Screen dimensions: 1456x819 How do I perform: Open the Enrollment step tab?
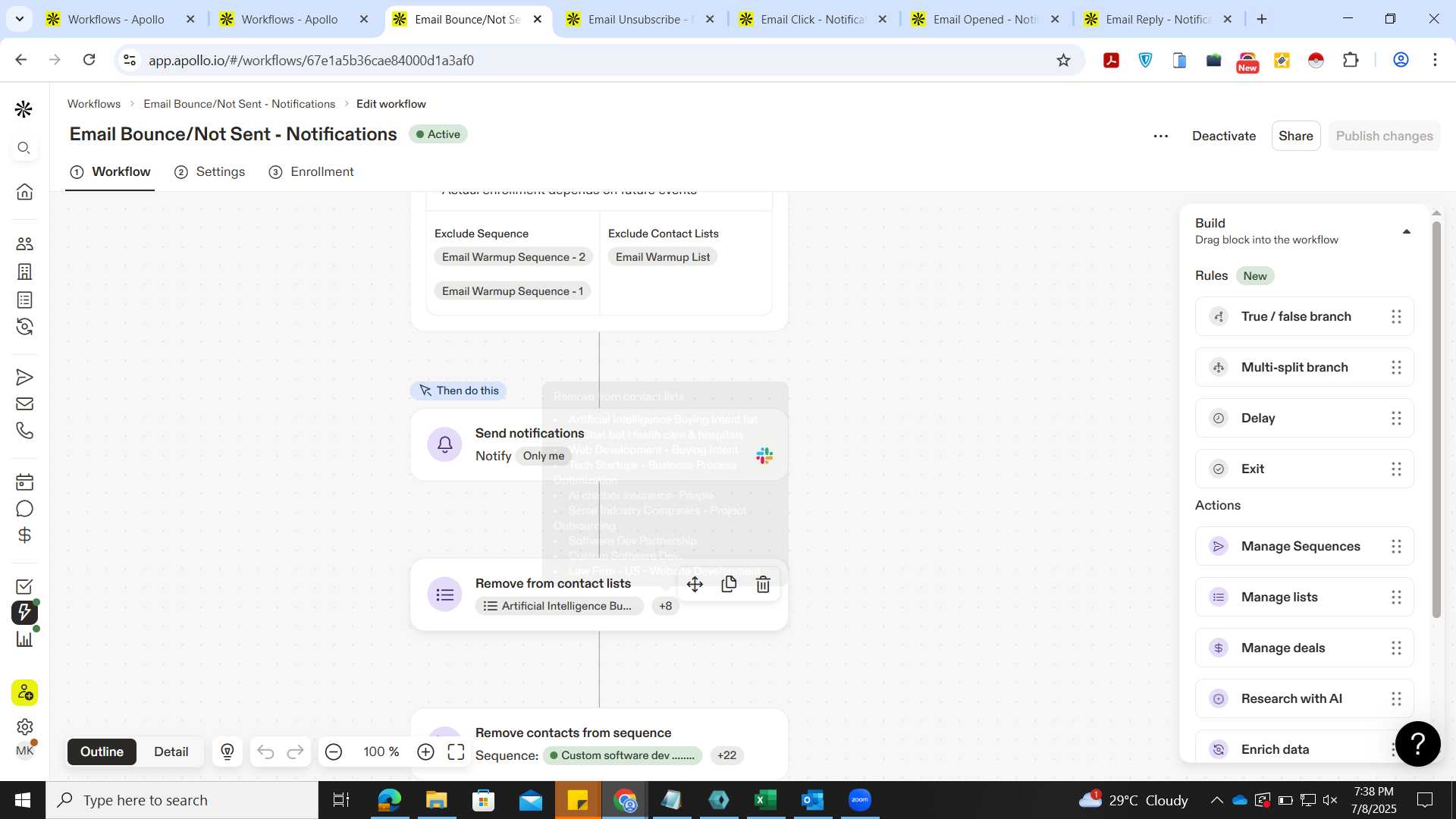(312, 172)
